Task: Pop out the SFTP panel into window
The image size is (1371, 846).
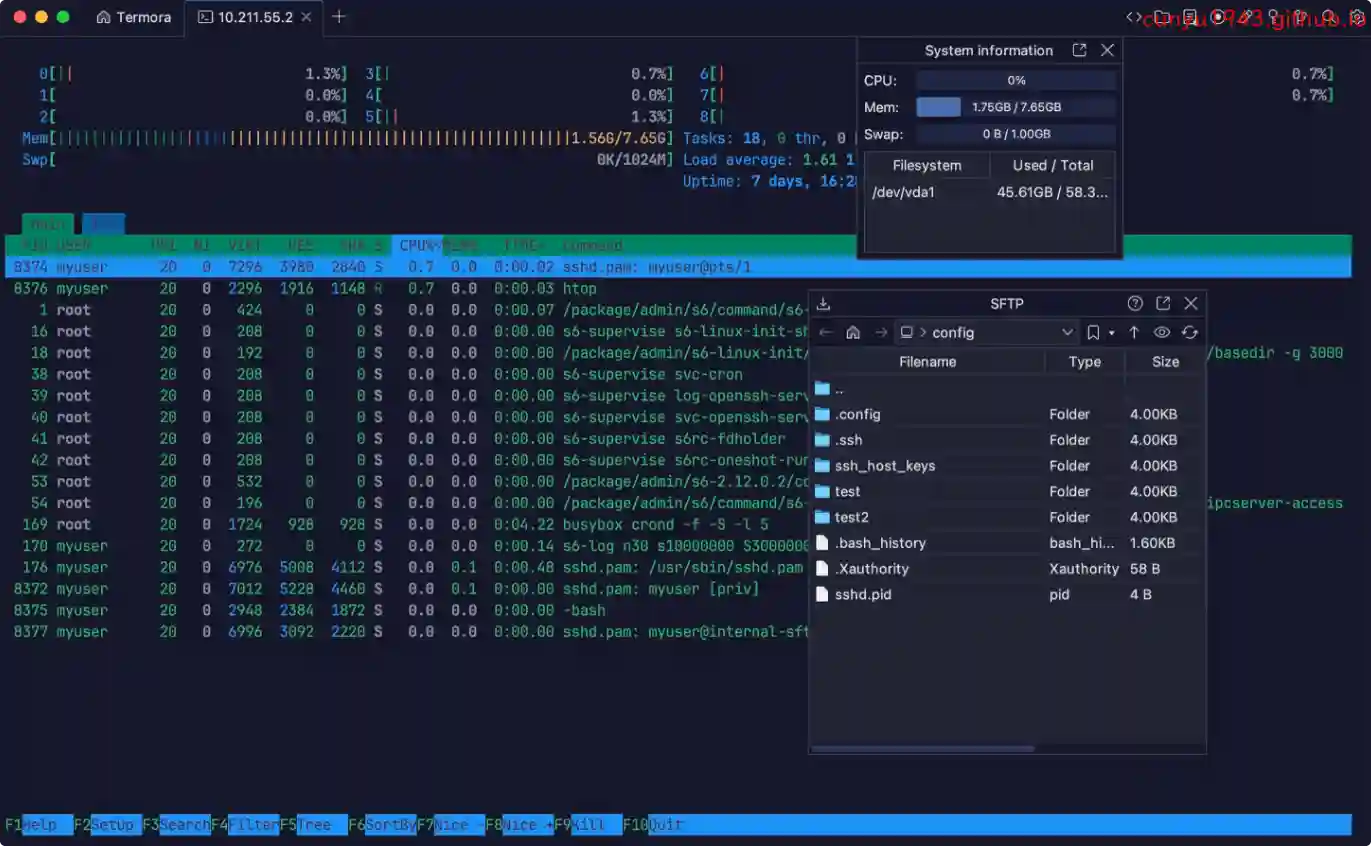Action: click(1163, 304)
